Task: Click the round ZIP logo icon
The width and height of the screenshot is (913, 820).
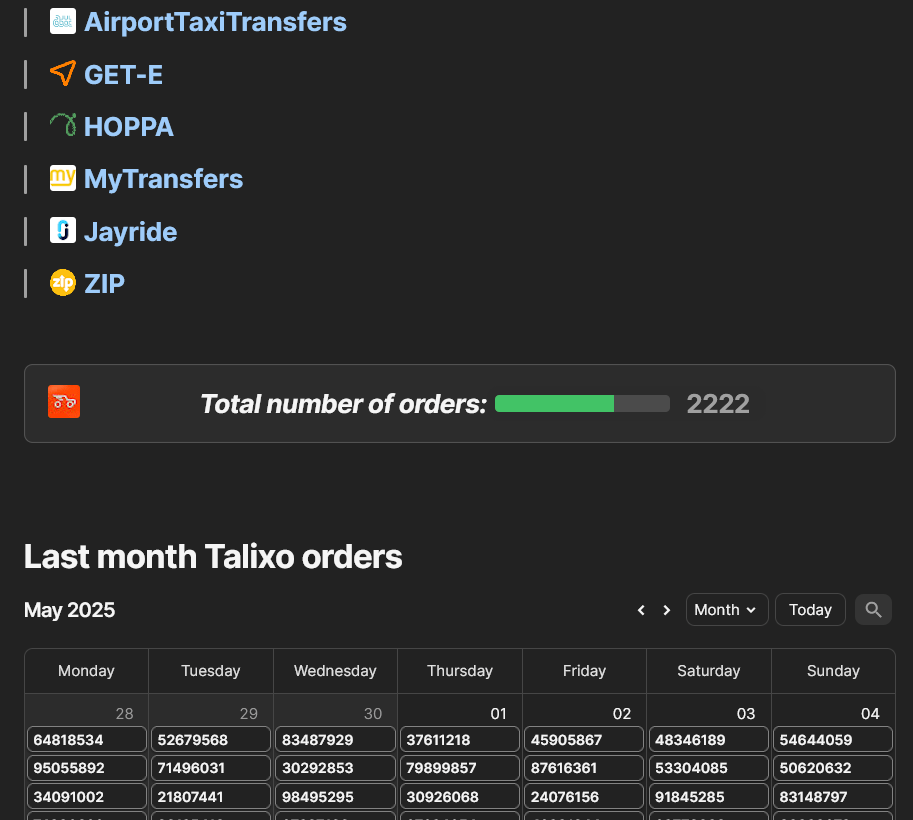Action: point(63,283)
